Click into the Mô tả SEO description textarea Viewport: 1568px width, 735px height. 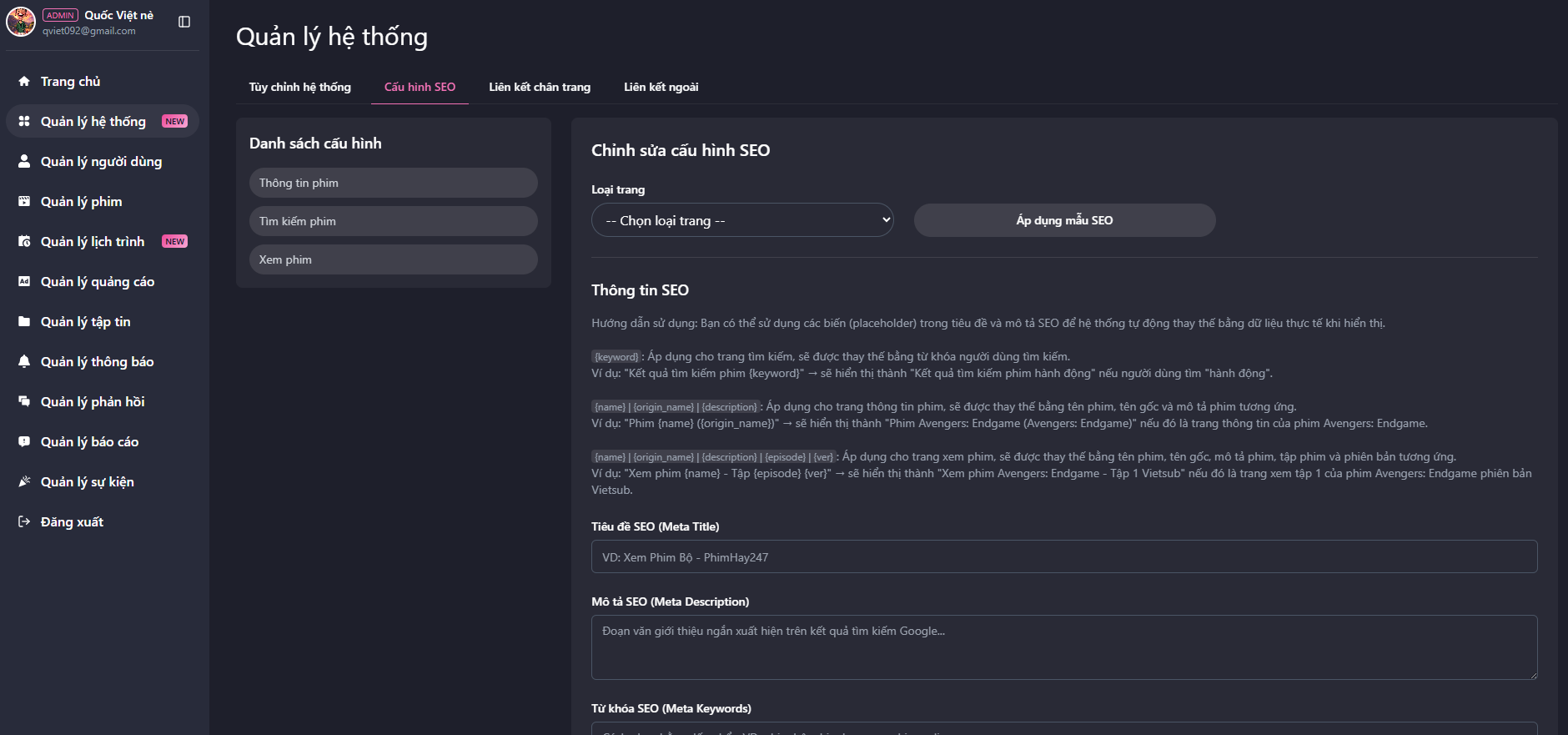(1064, 647)
